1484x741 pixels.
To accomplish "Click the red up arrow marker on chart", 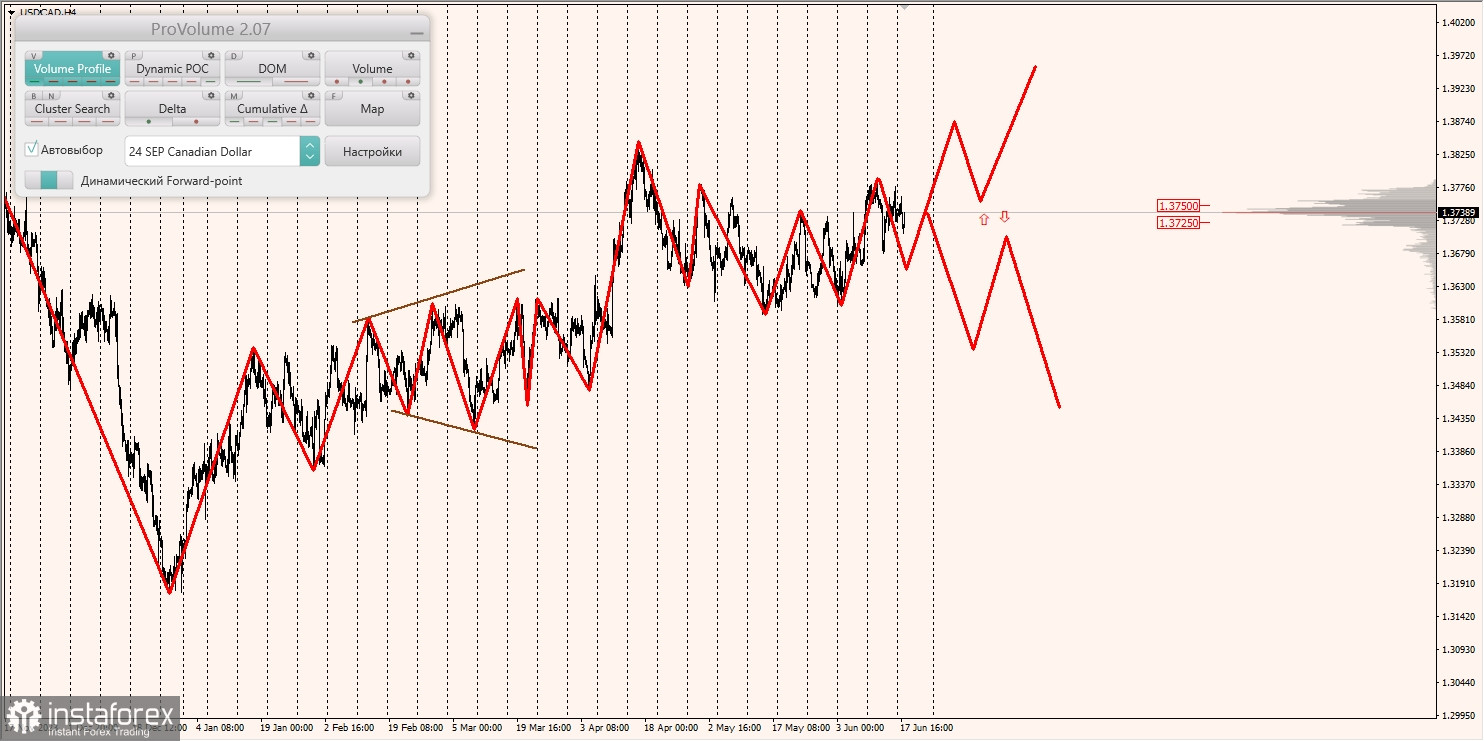I will tap(984, 219).
